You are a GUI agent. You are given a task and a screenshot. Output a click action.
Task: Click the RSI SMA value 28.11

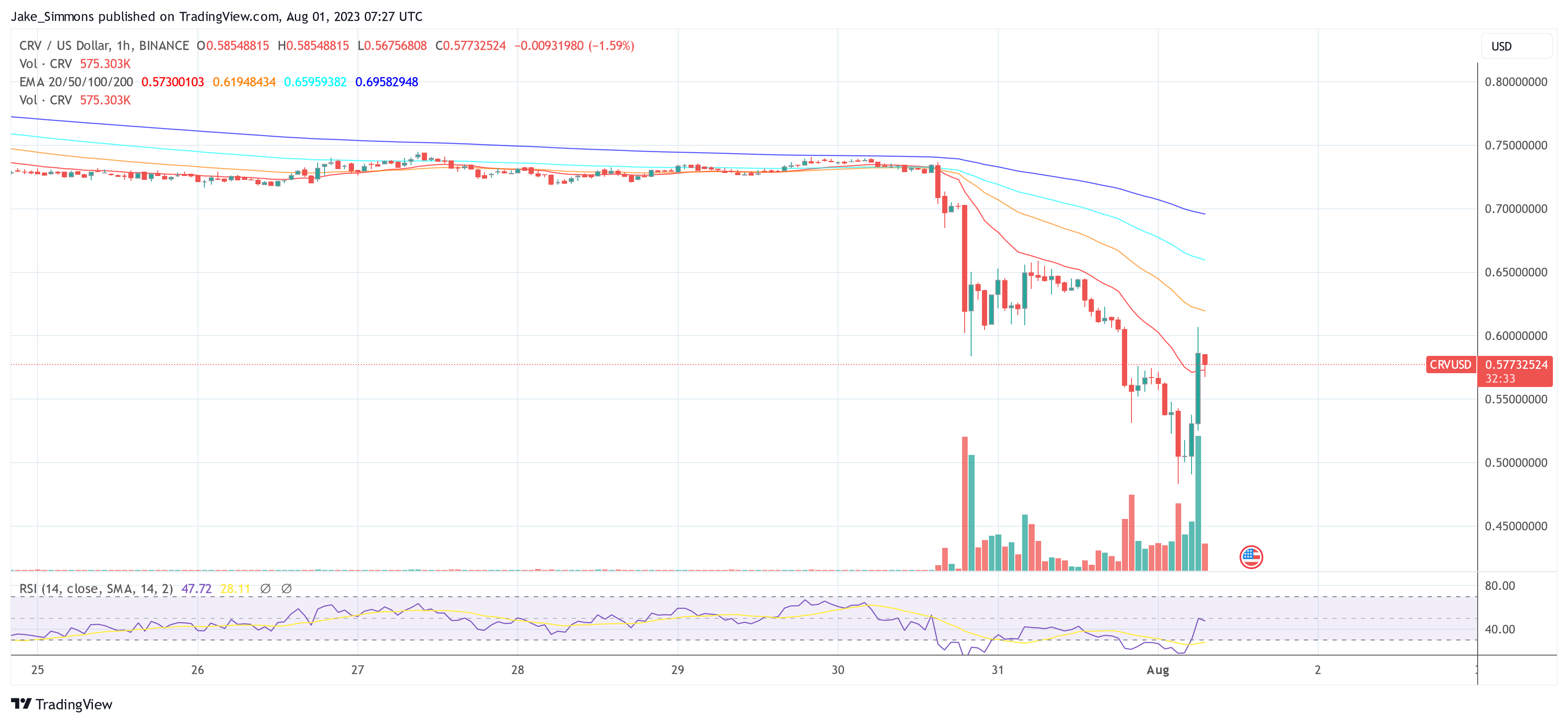click(235, 589)
